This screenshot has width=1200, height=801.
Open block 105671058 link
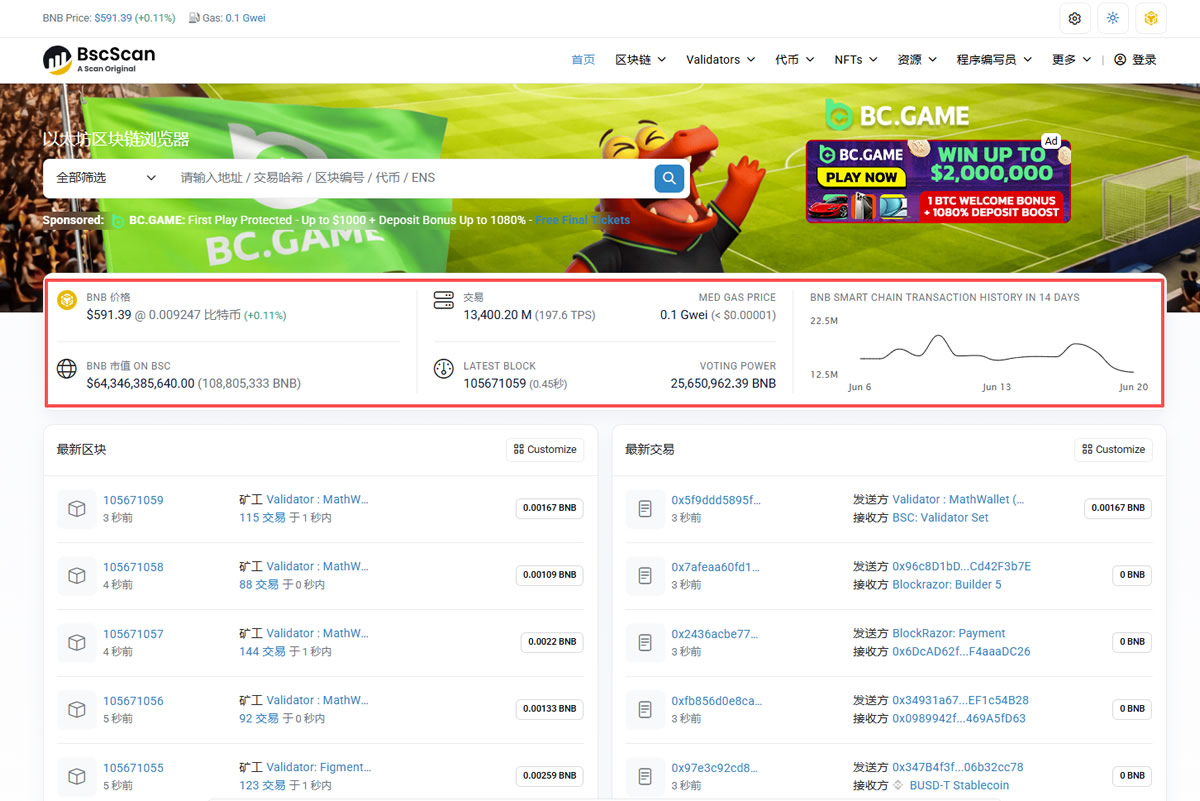[133, 567]
